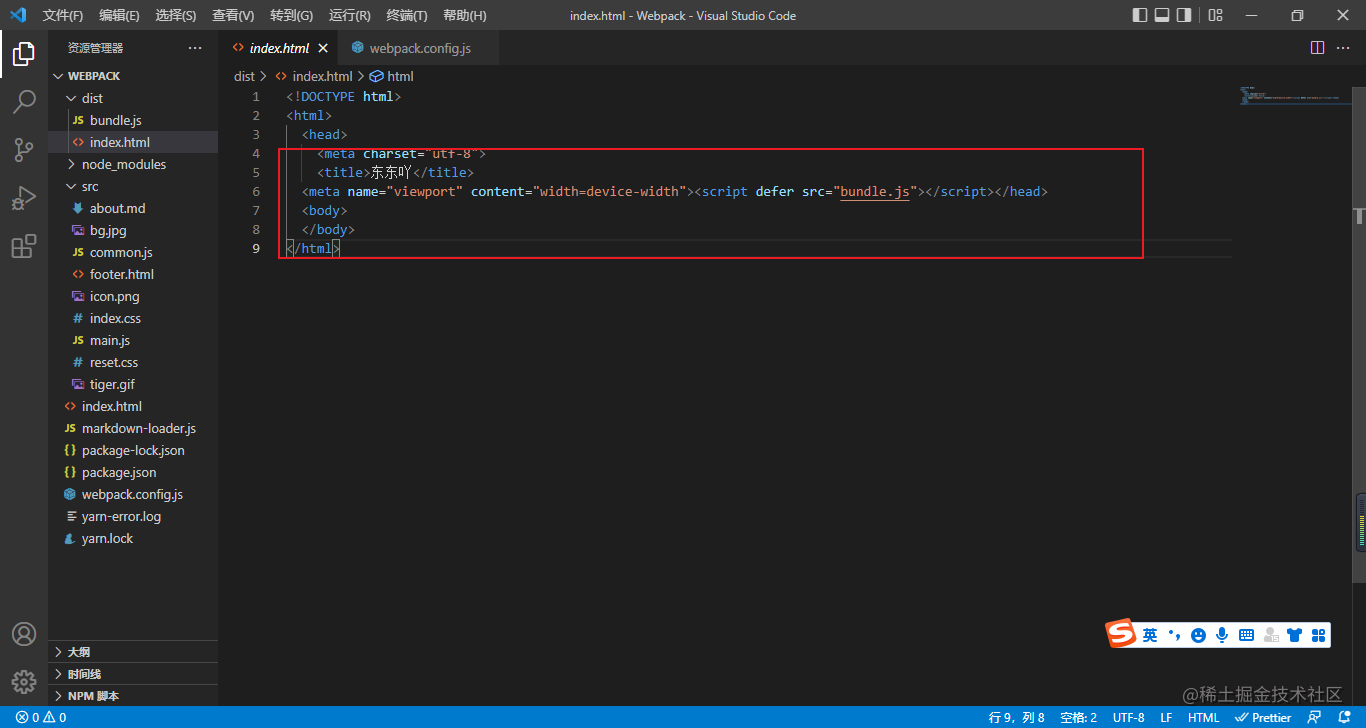This screenshot has height=728, width=1366.
Task: Click the VS Code logo icon
Action: tap(18, 15)
